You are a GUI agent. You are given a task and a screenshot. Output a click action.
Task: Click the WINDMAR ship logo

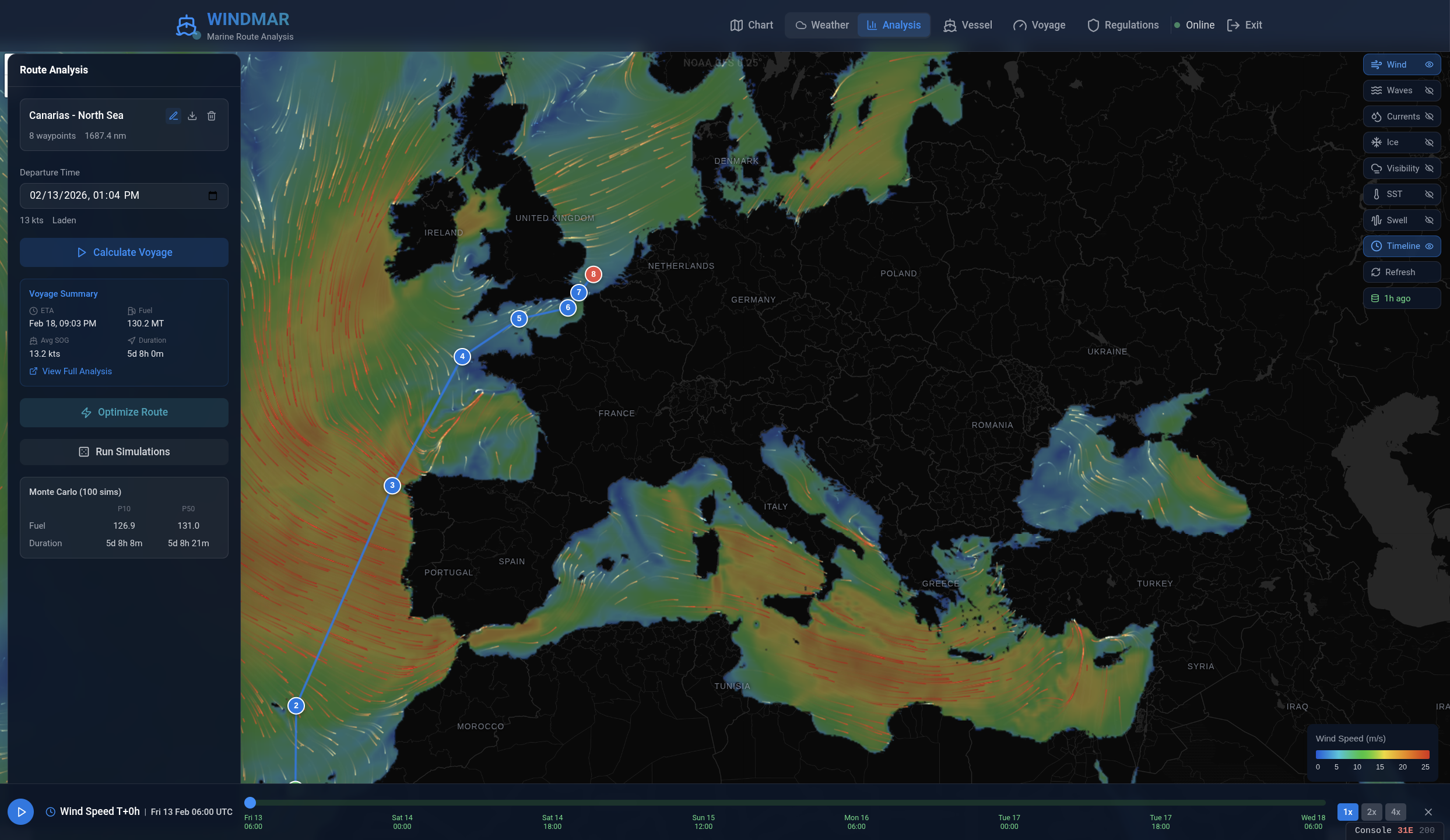187,26
